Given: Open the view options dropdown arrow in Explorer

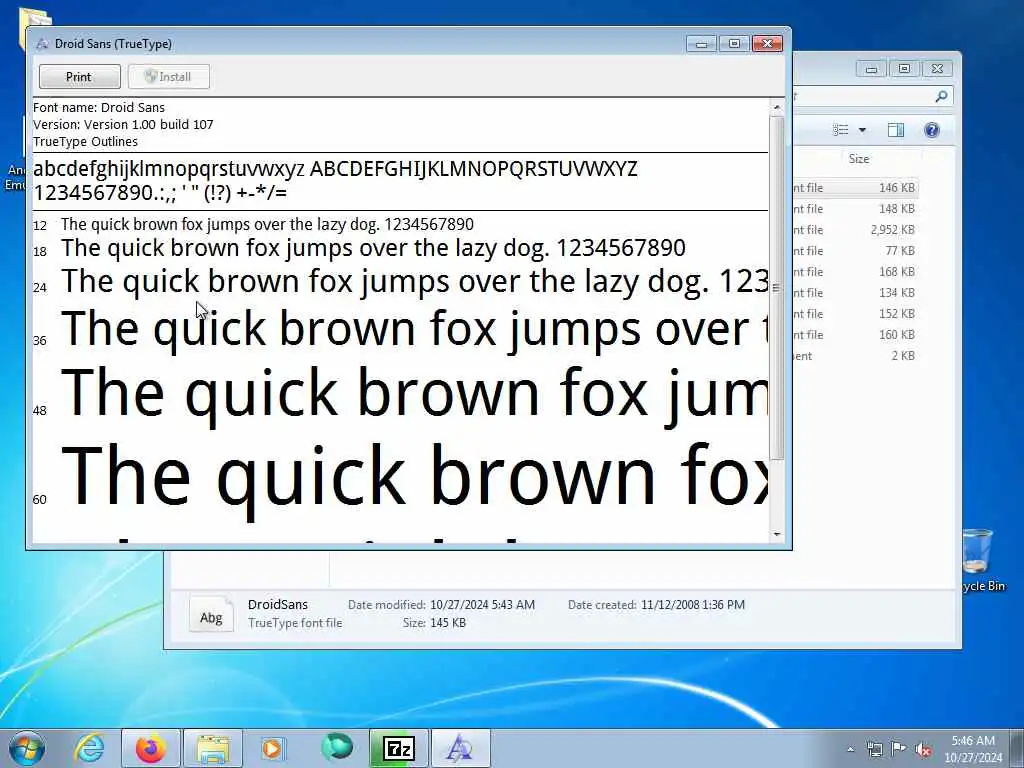Looking at the screenshot, I should (x=862, y=130).
